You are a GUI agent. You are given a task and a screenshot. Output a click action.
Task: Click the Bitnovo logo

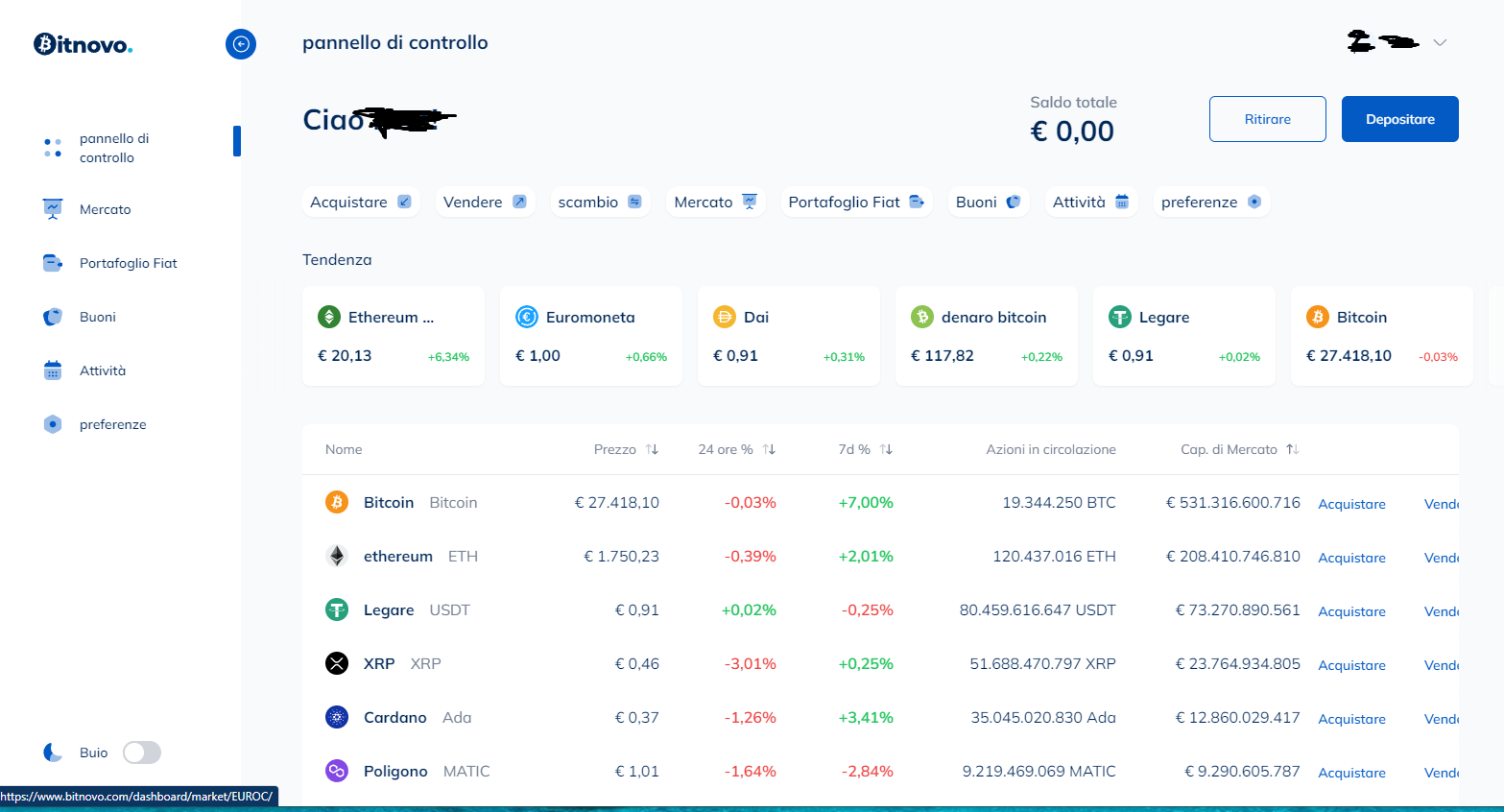[x=84, y=44]
